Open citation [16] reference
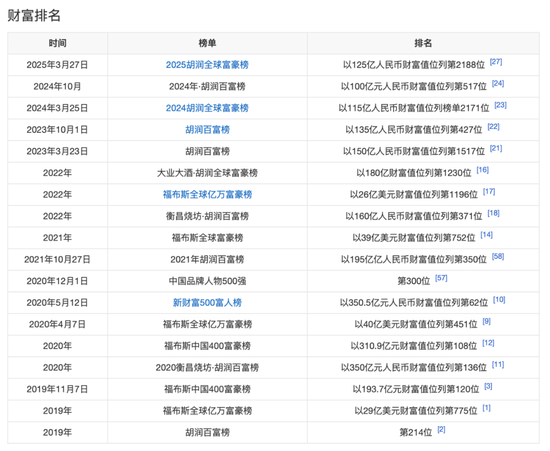 [x=482, y=170]
